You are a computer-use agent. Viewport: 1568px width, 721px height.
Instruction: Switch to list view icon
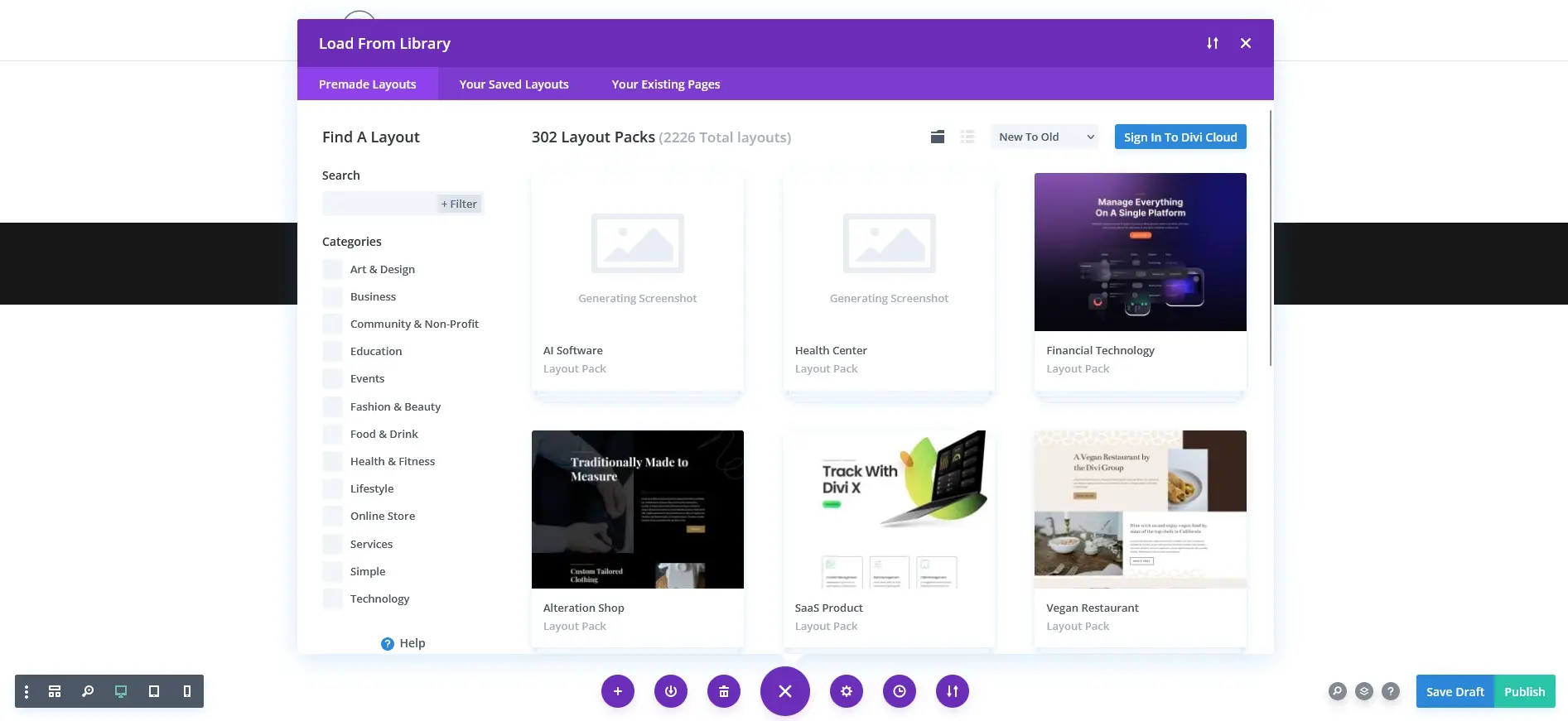coord(967,137)
